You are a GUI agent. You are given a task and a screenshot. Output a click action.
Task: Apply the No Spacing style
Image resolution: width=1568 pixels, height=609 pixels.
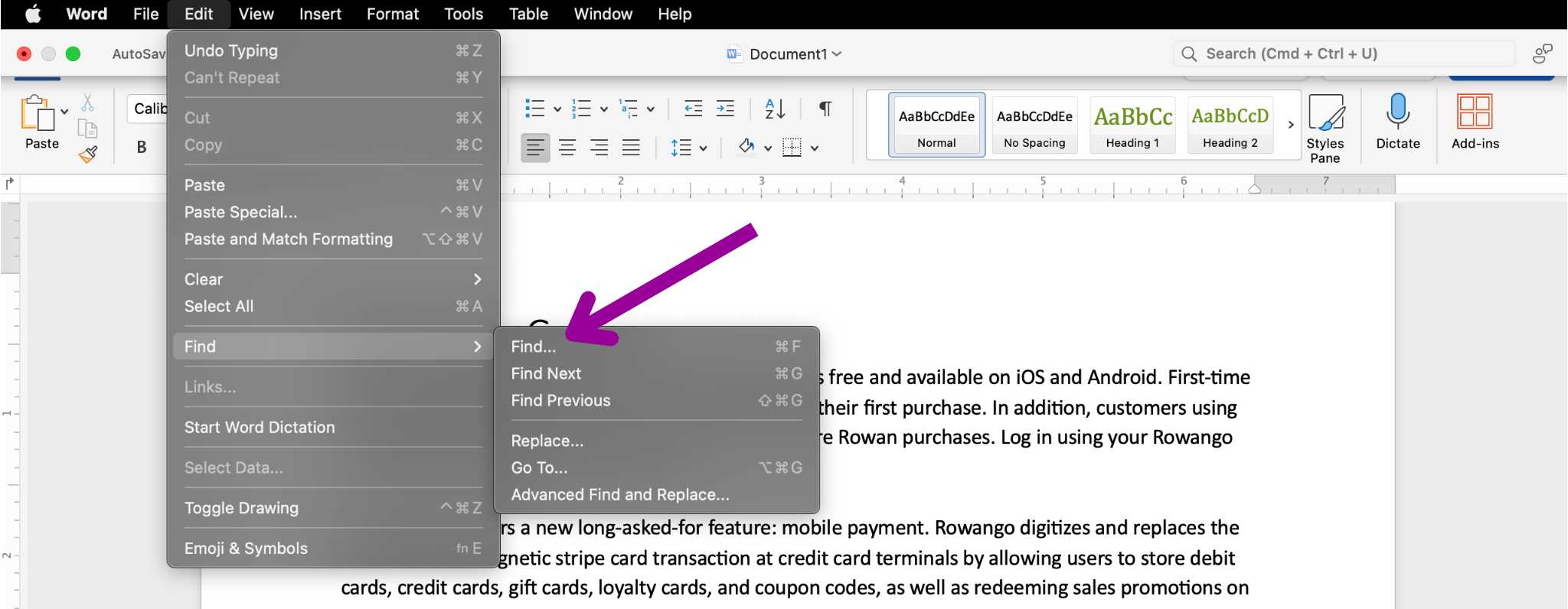tap(1034, 125)
